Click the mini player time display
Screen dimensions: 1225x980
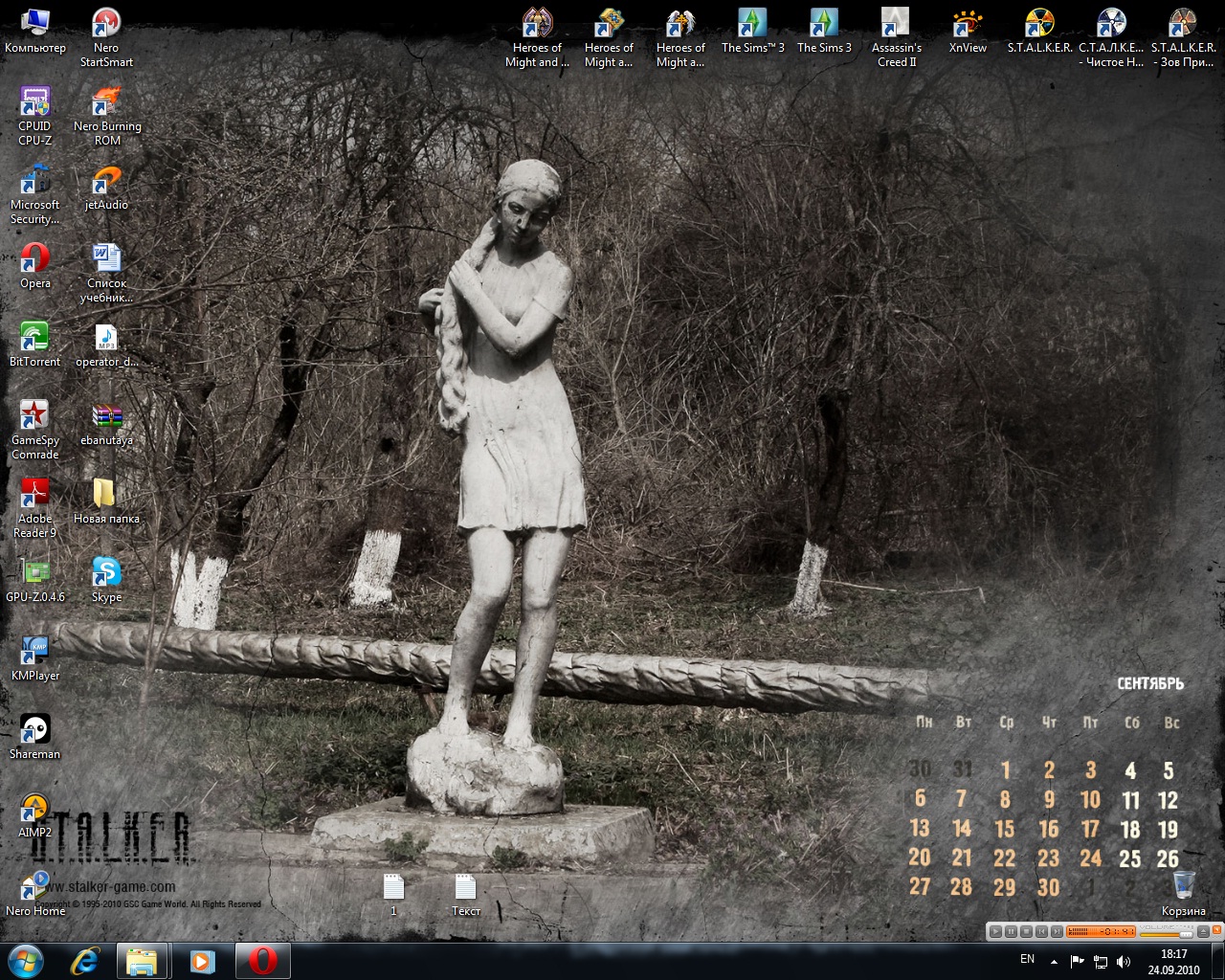[1101, 931]
